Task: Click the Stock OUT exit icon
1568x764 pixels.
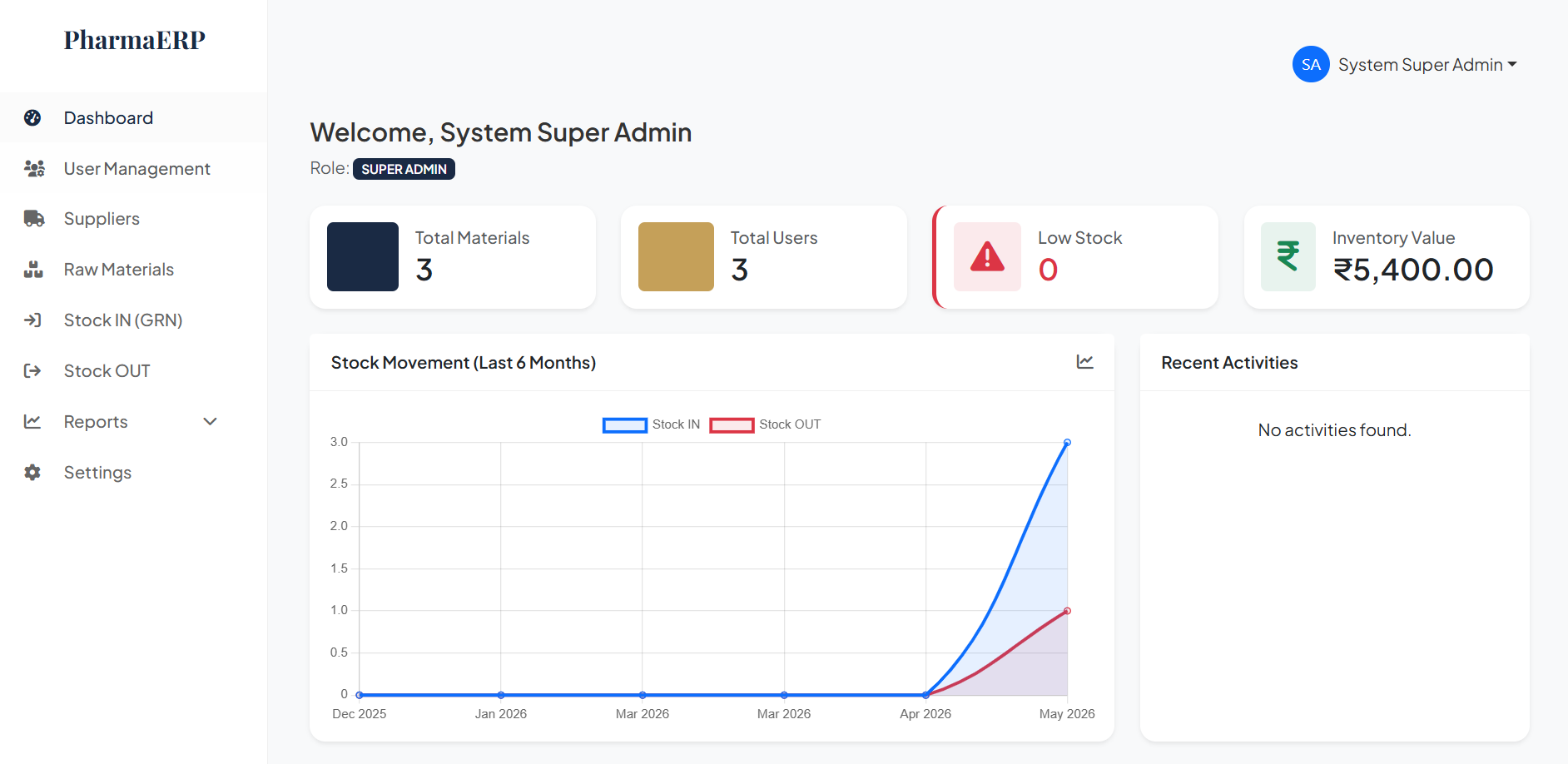Action: 32,371
